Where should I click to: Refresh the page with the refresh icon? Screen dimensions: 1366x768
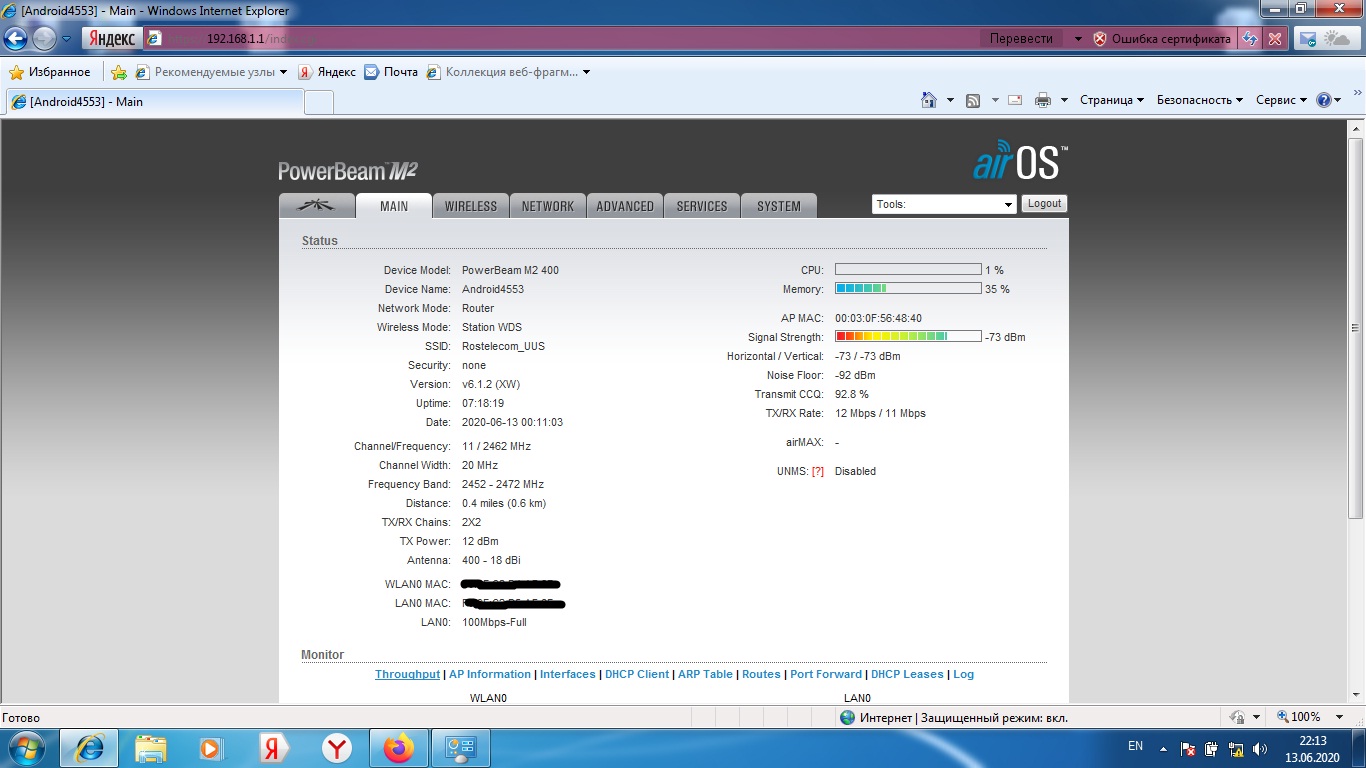(x=1249, y=39)
